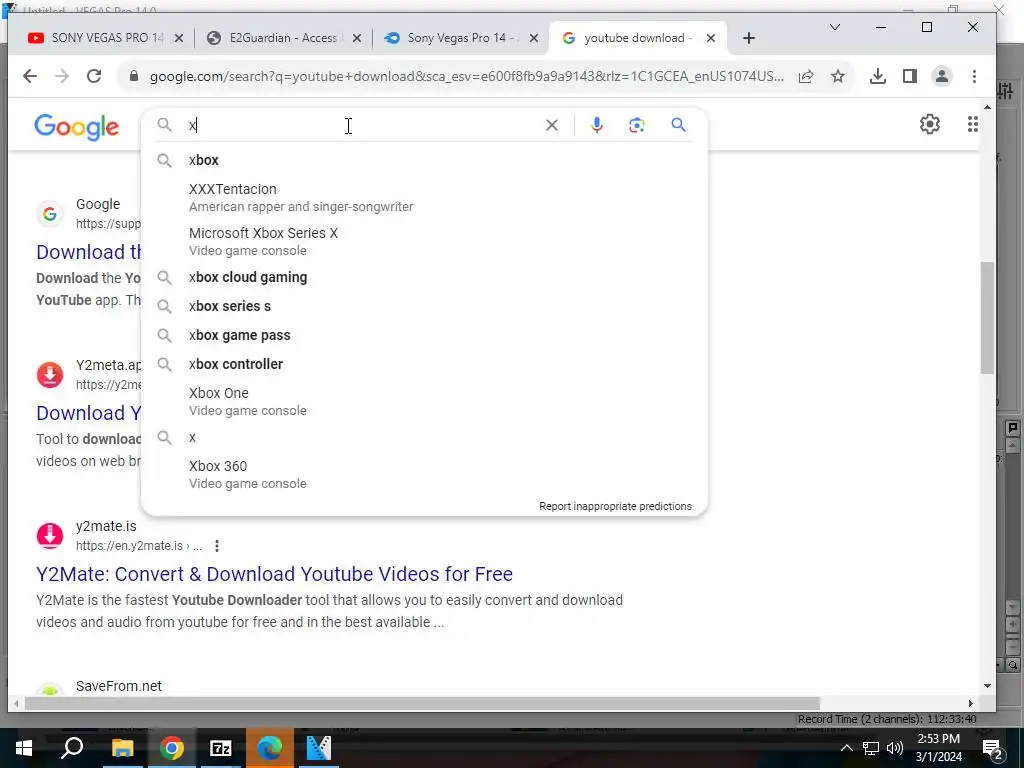This screenshot has height=768, width=1024.
Task: Choose the XXXTentacion suggestion
Action: pyautogui.click(x=424, y=197)
